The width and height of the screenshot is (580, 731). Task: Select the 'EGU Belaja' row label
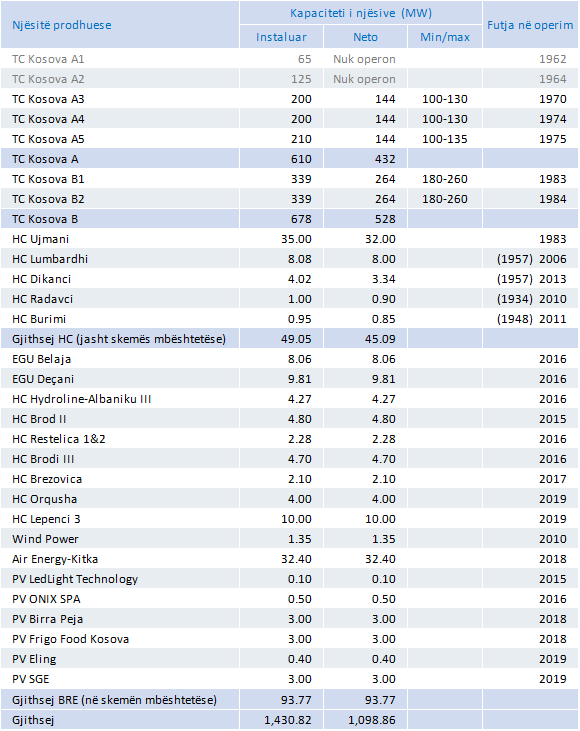[41, 359]
